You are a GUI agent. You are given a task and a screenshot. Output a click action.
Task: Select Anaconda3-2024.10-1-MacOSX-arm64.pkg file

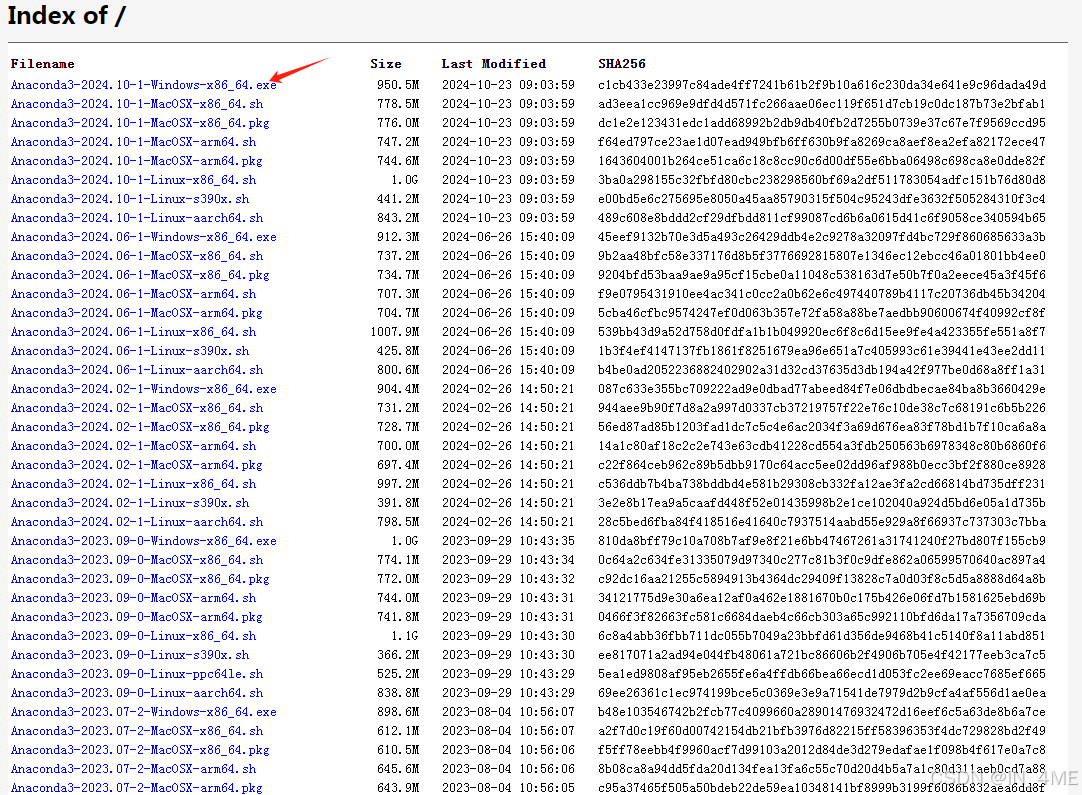(x=137, y=161)
